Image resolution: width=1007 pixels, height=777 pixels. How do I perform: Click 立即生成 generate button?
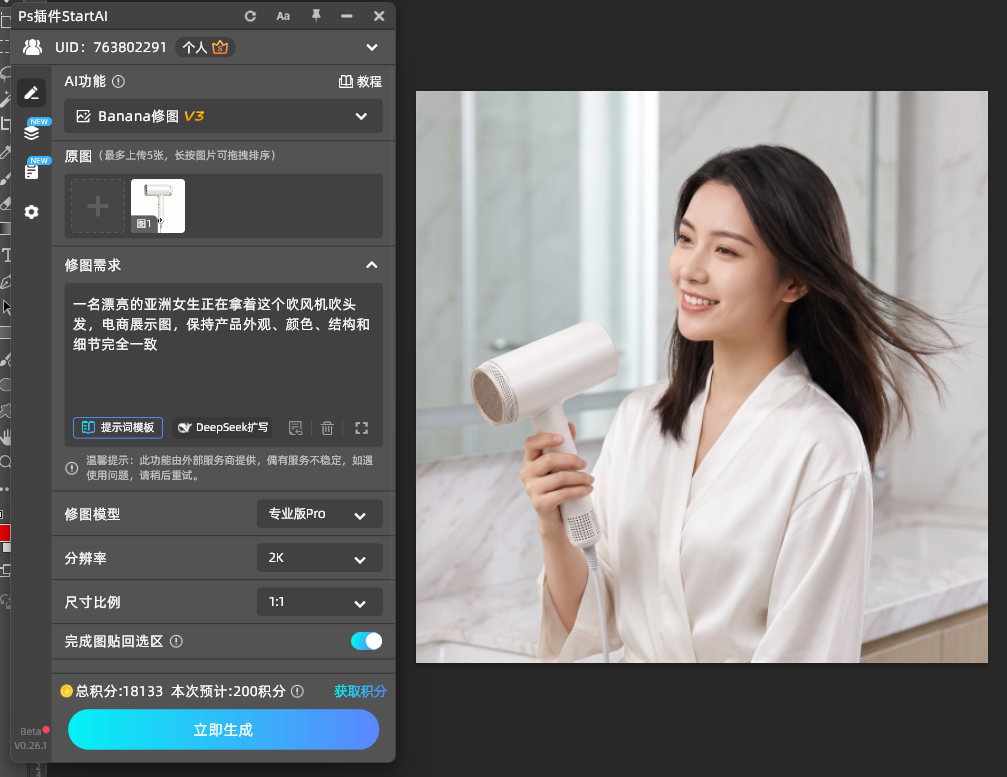tap(223, 729)
